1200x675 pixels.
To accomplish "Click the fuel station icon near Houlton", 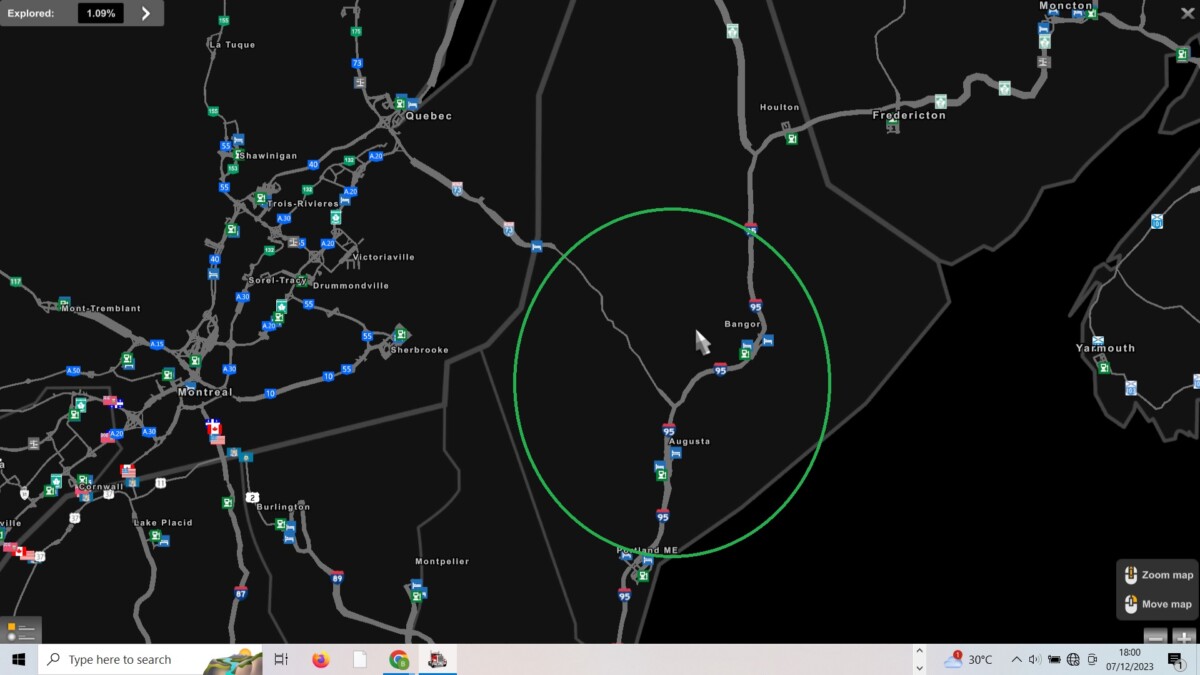I will coord(791,139).
